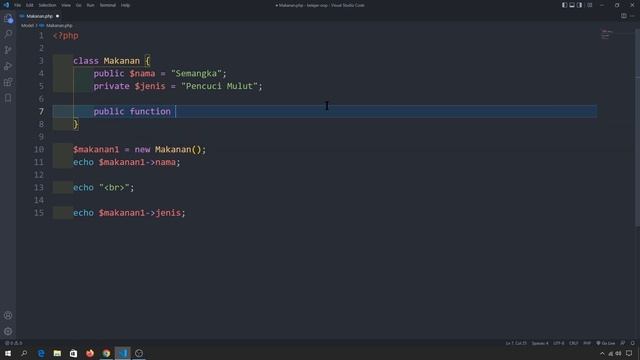Click the Ln 7 cursor position status item

point(516,343)
